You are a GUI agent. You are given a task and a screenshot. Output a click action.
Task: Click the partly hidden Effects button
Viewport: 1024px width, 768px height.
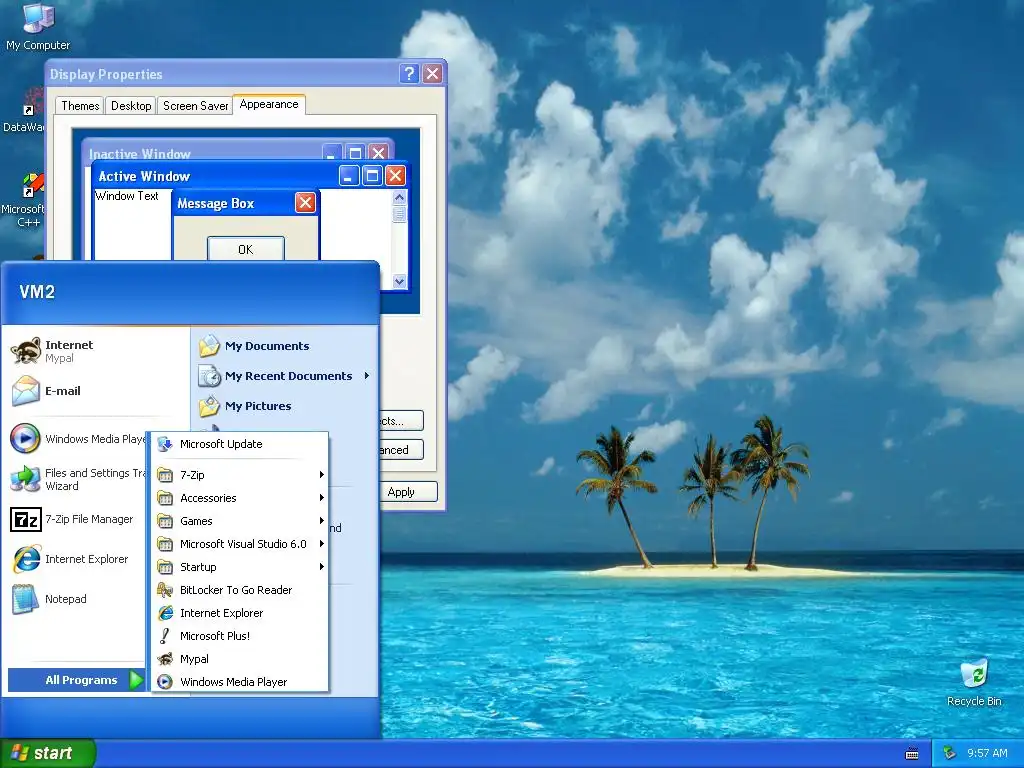coord(401,421)
